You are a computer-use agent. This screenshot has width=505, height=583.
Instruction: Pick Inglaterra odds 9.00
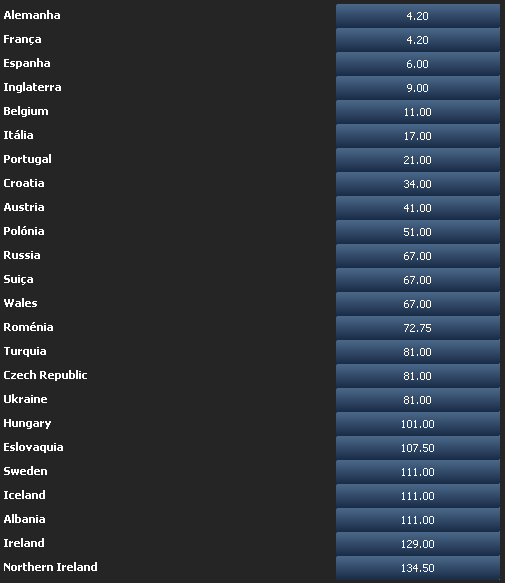[x=418, y=88]
